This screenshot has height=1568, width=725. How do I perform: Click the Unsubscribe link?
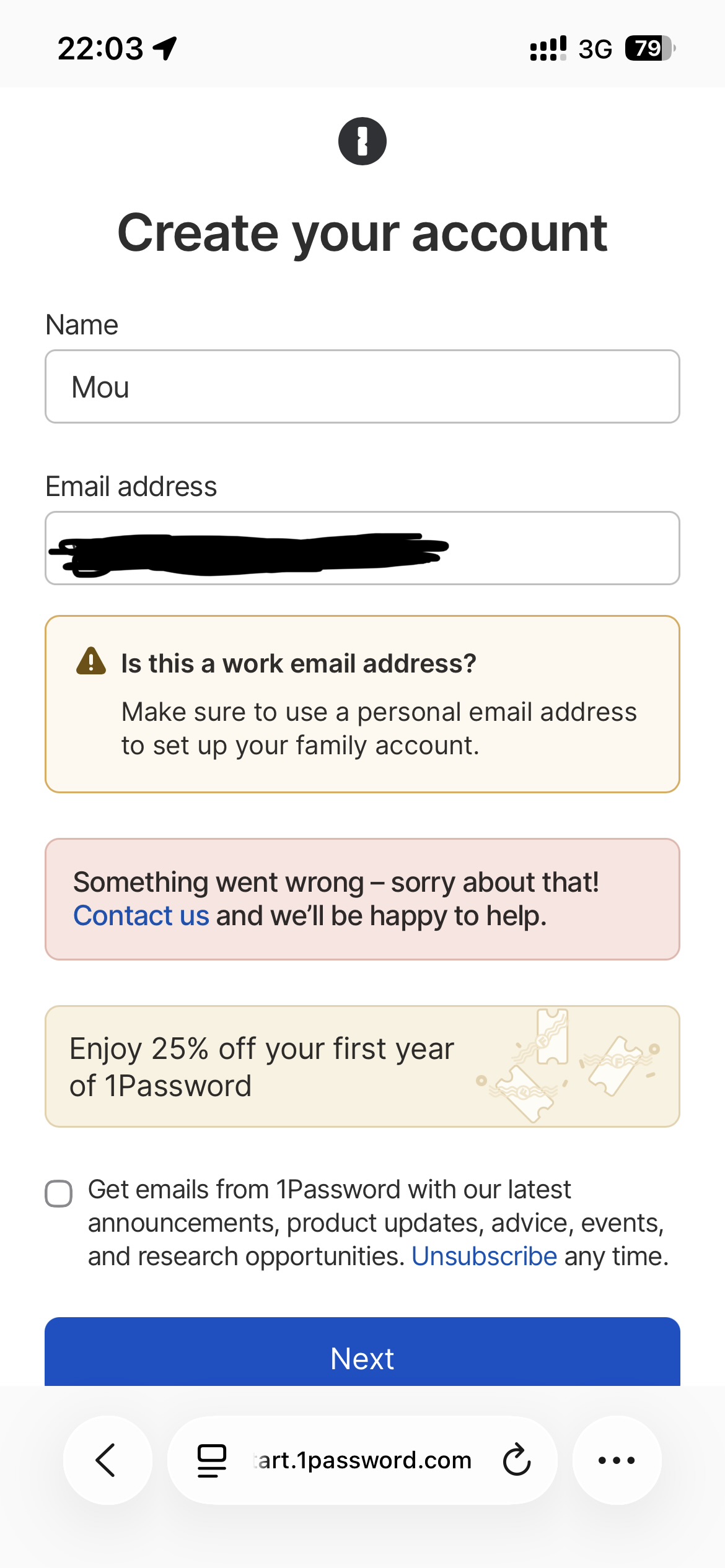(484, 1257)
